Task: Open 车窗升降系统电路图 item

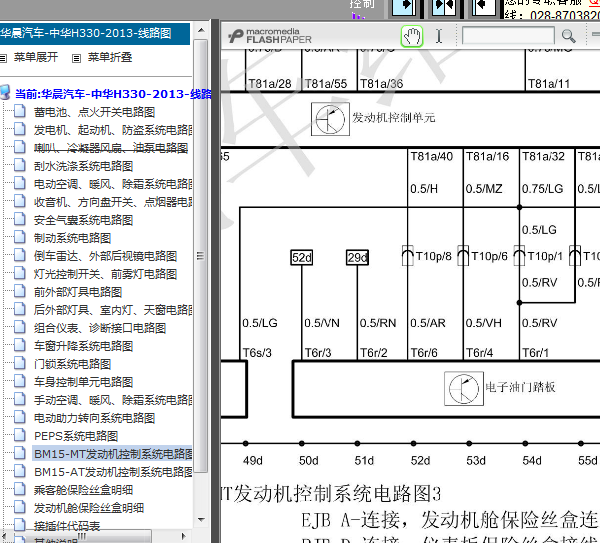Action: (83, 346)
